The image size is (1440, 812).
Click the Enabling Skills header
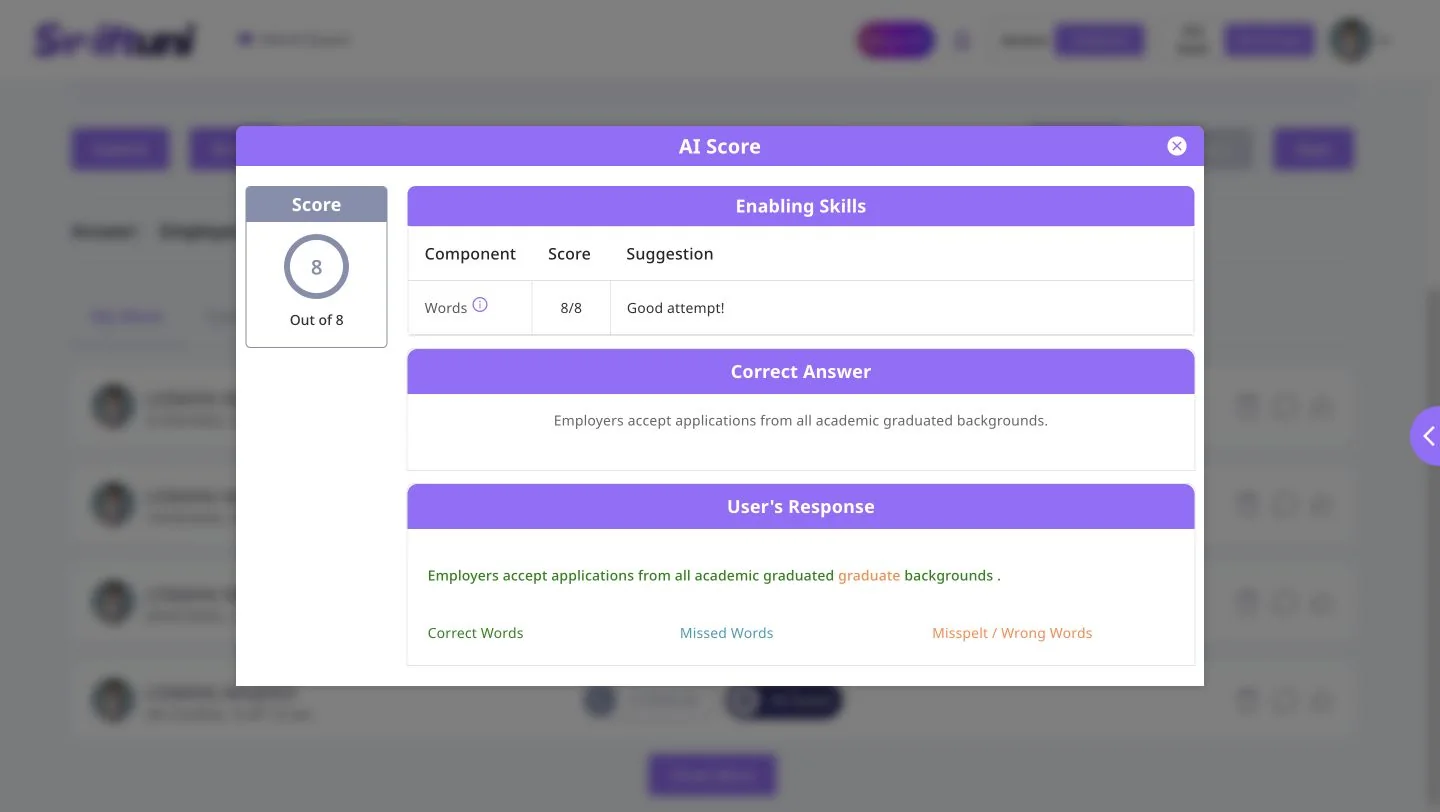point(801,206)
